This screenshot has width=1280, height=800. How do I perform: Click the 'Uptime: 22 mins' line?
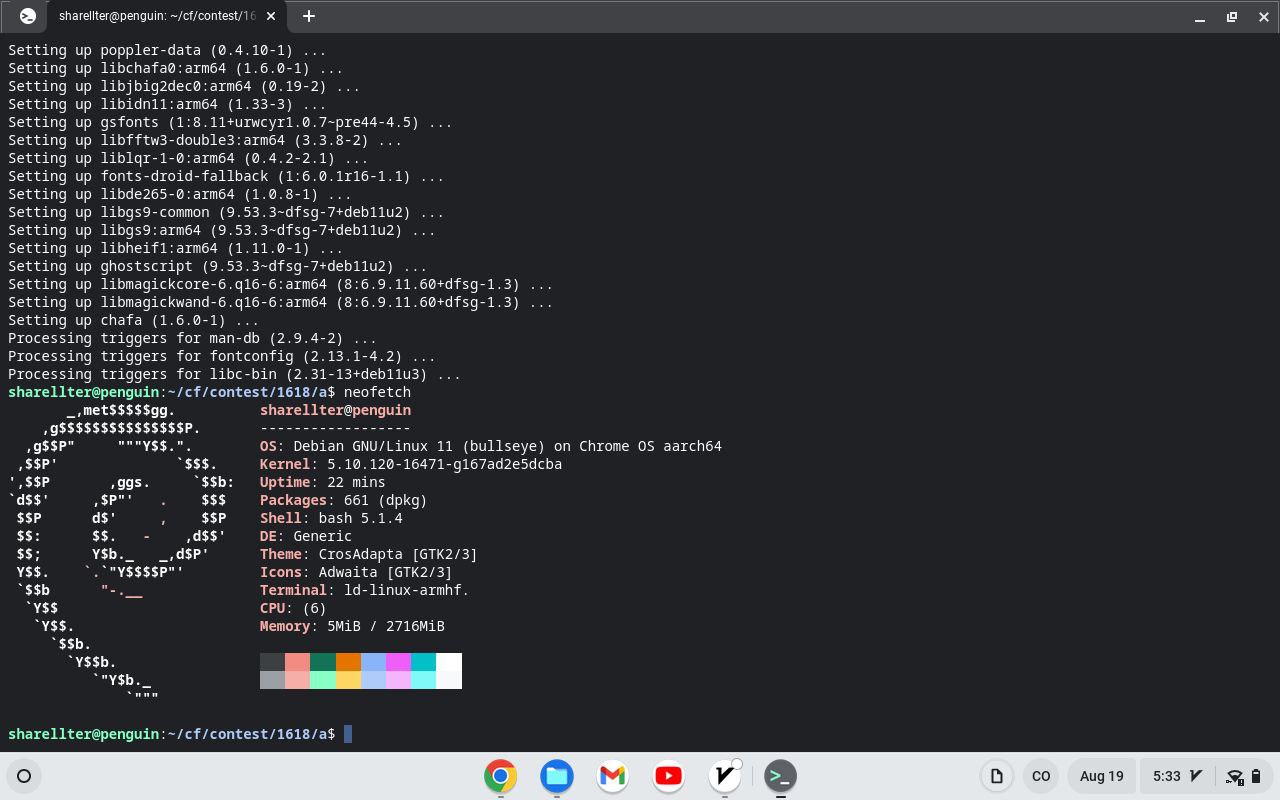(x=322, y=482)
